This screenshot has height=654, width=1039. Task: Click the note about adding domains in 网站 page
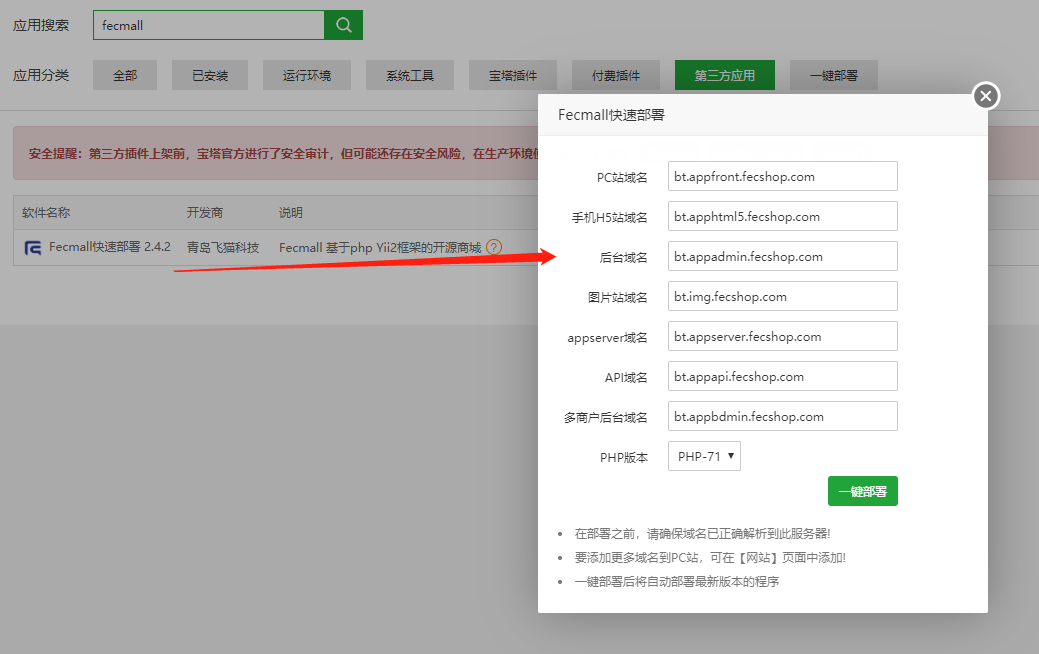[x=710, y=557]
